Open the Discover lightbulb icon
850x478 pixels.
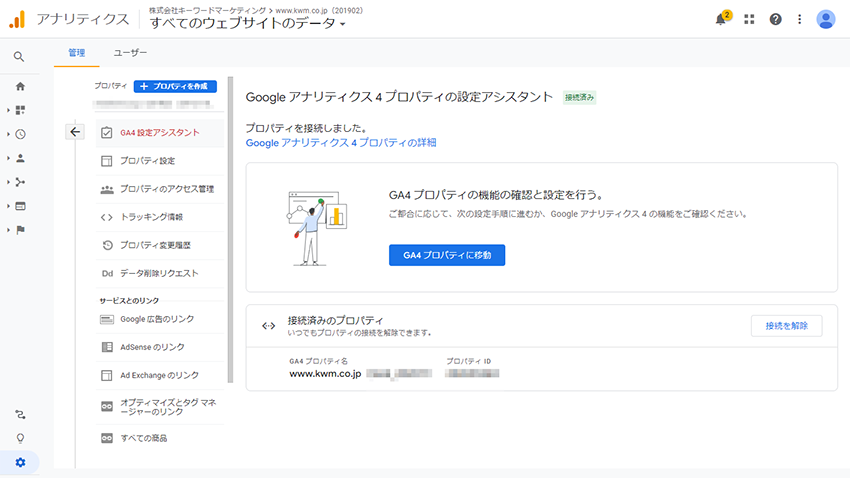pos(21,438)
